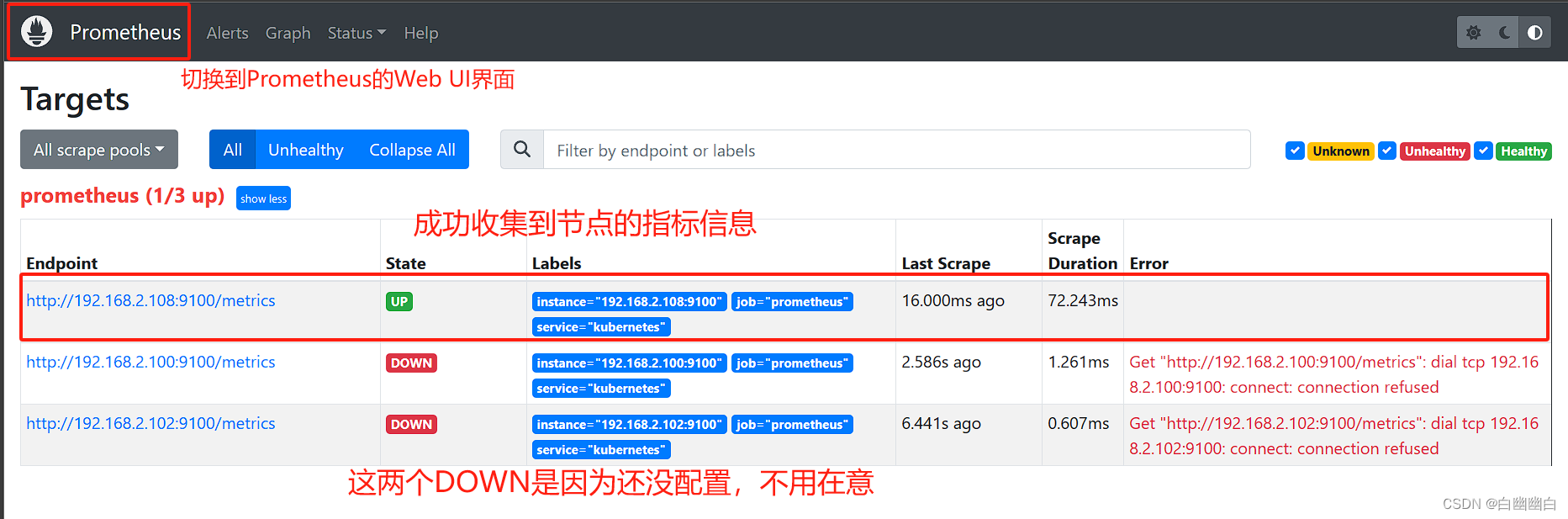Click the instance="192.168.2.108:9100" label

tap(630, 301)
